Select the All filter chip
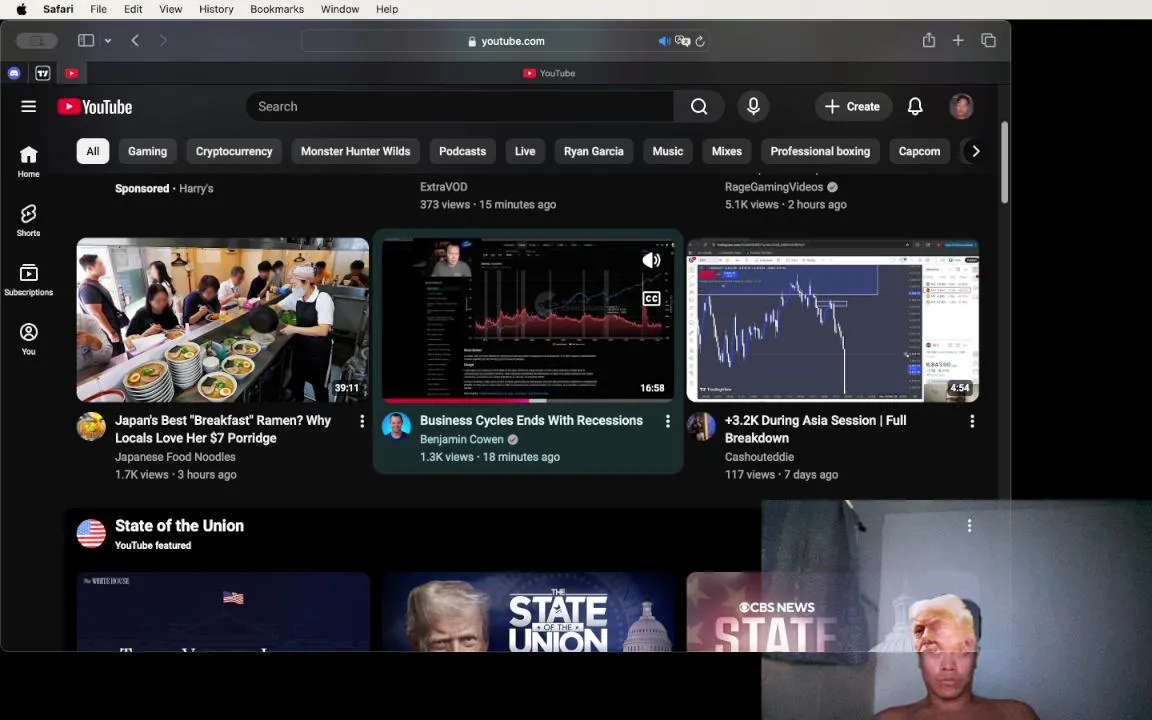 (x=93, y=151)
